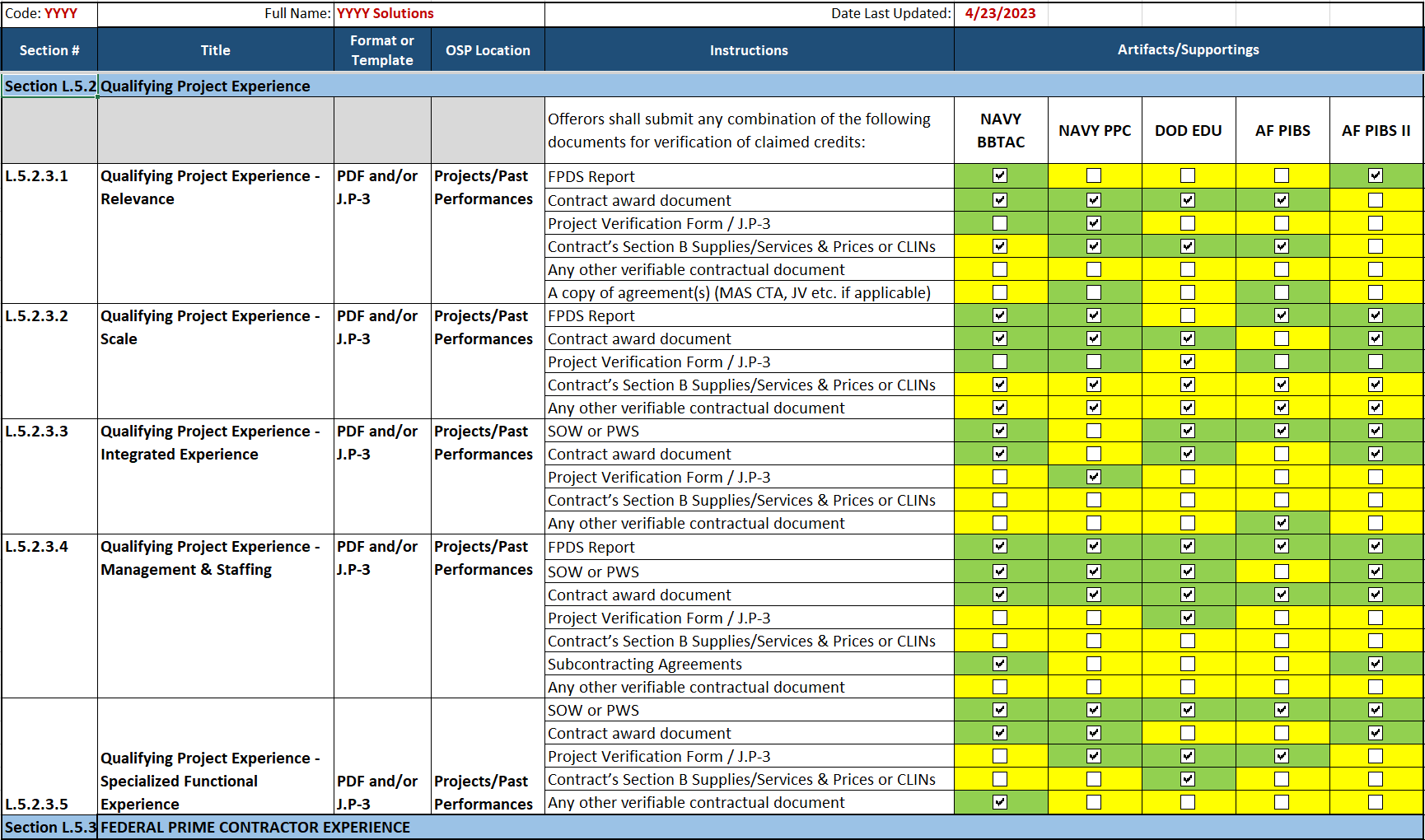Click the NAVY PPC column heading
1425x840 pixels.
(1095, 130)
